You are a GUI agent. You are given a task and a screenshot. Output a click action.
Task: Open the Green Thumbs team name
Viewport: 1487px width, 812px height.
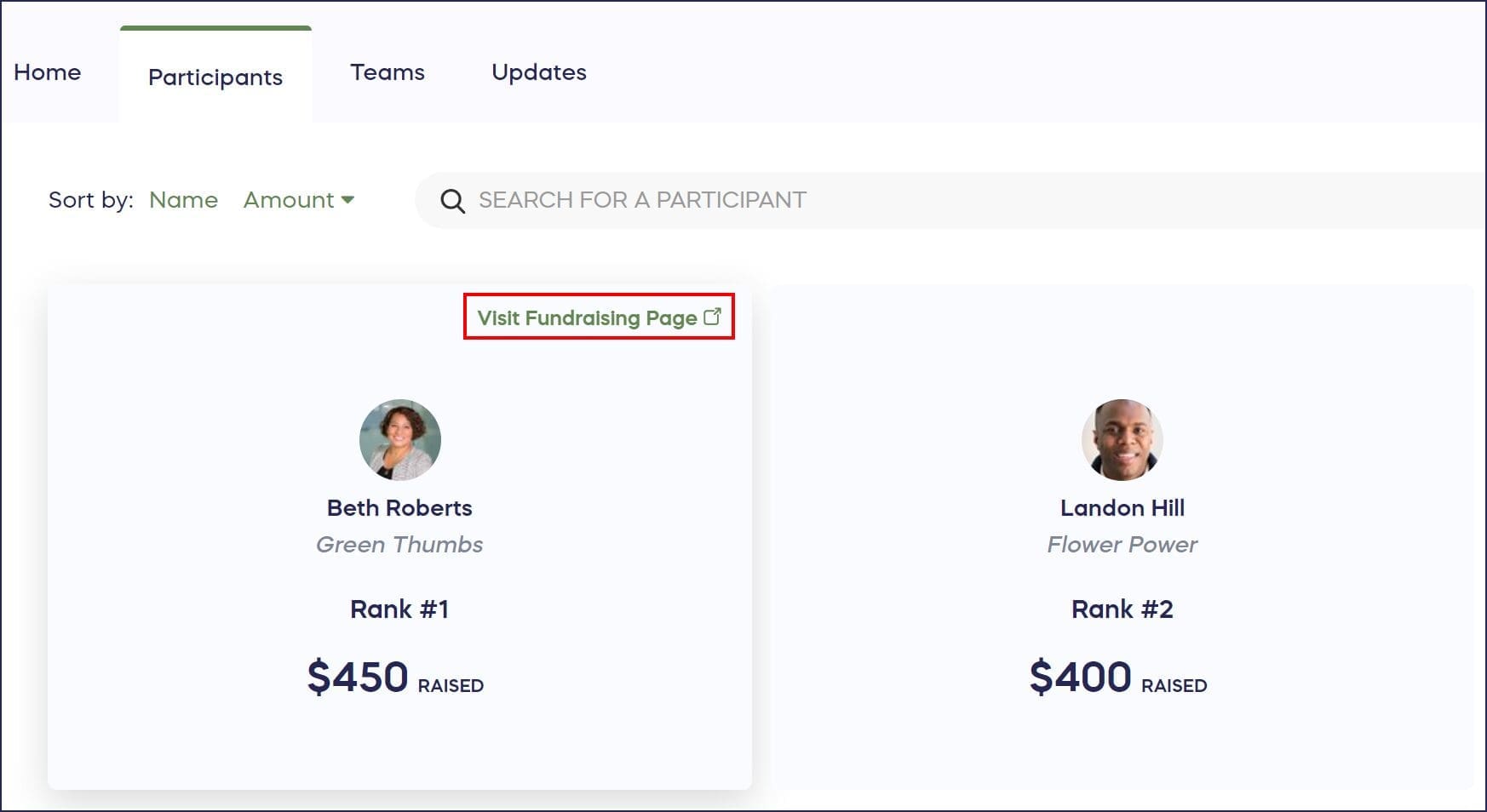pos(399,545)
